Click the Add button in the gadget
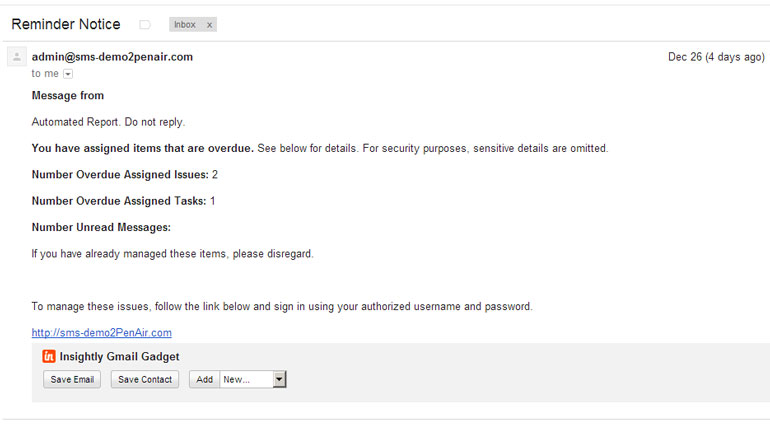The image size is (770, 425). point(204,379)
